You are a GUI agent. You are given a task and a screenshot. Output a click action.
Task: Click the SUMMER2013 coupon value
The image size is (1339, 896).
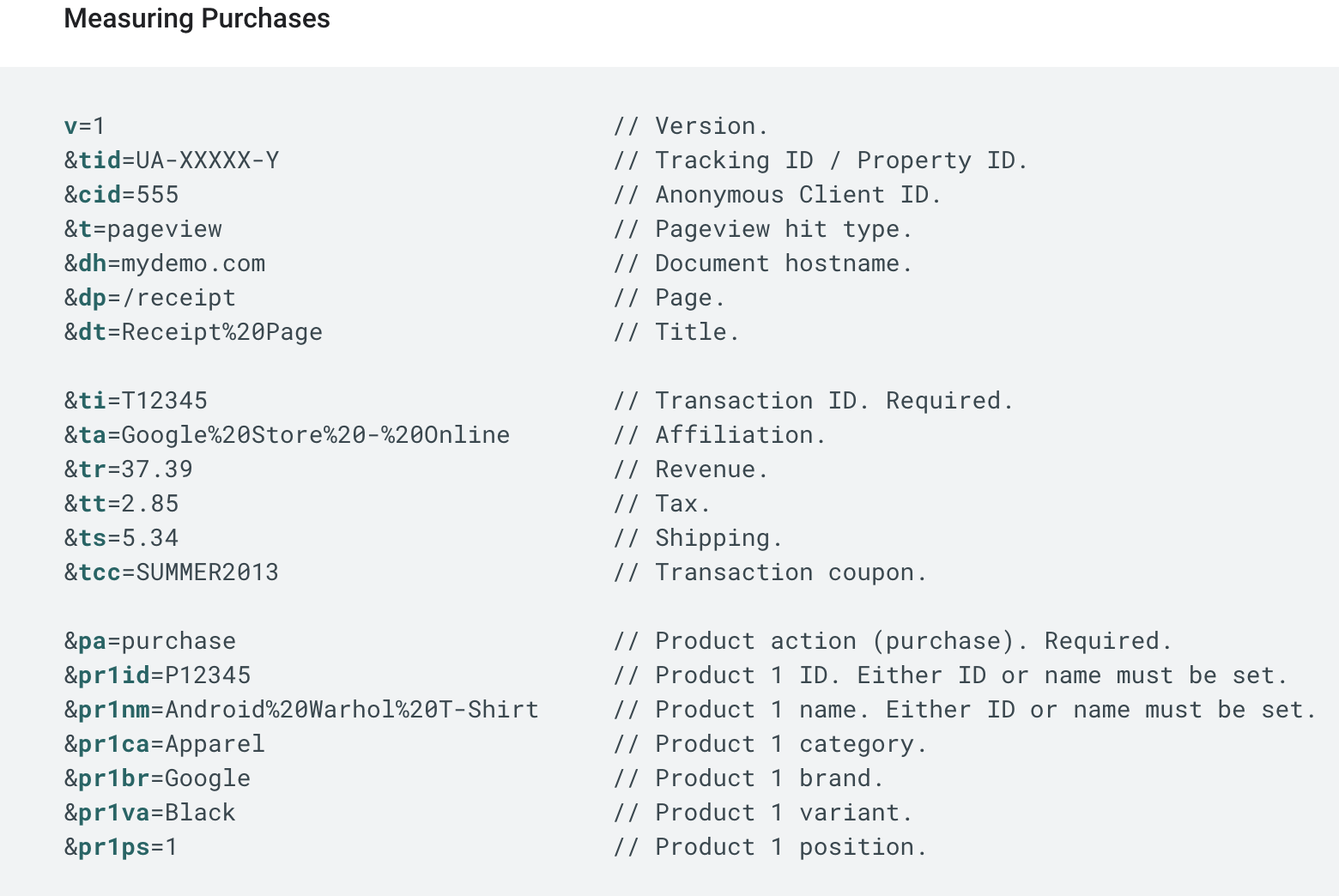tap(208, 572)
